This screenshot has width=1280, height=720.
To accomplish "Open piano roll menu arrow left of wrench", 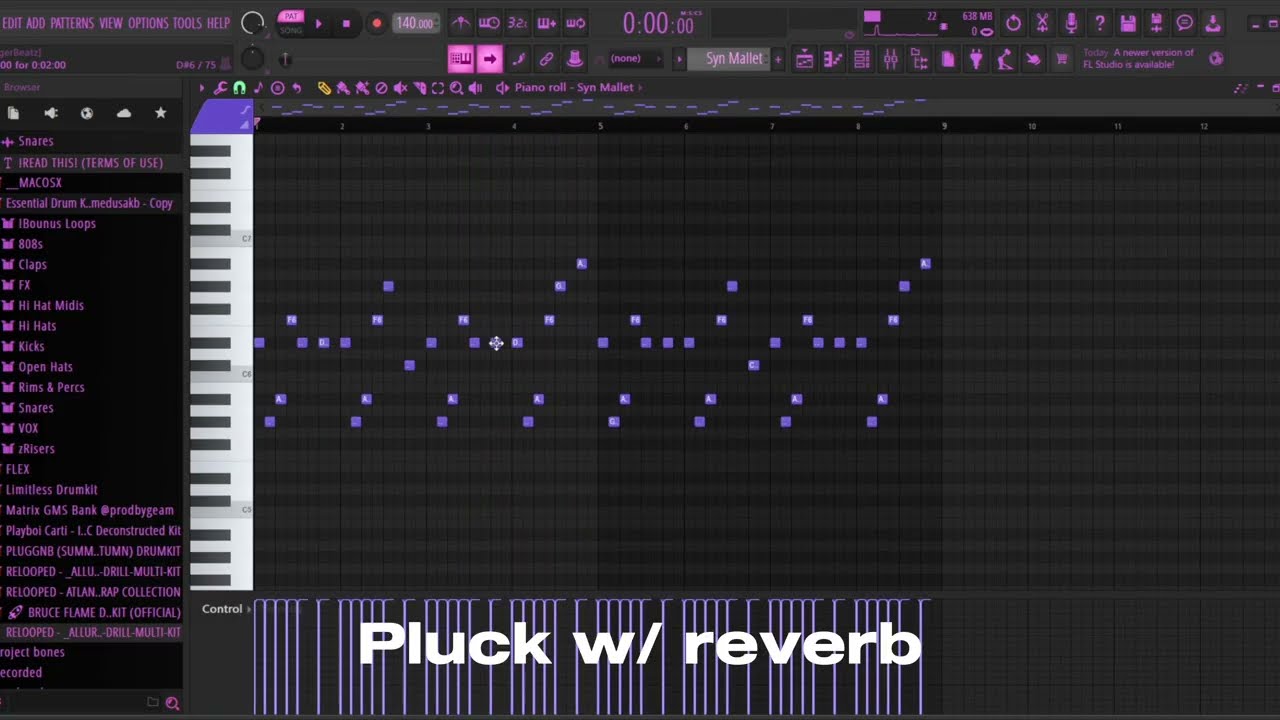I will [x=202, y=88].
